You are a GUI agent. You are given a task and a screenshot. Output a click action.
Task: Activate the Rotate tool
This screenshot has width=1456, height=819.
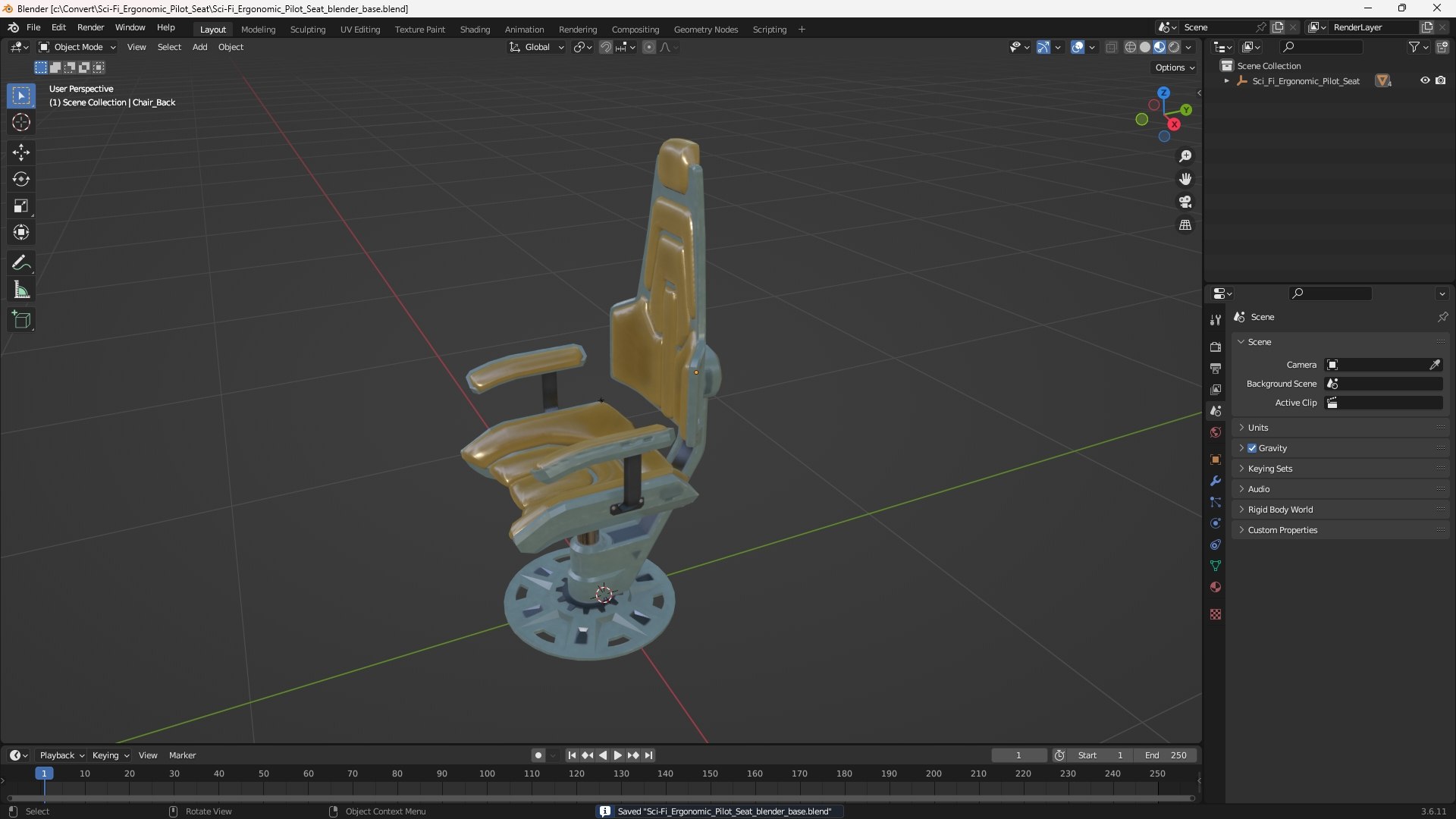[x=21, y=179]
